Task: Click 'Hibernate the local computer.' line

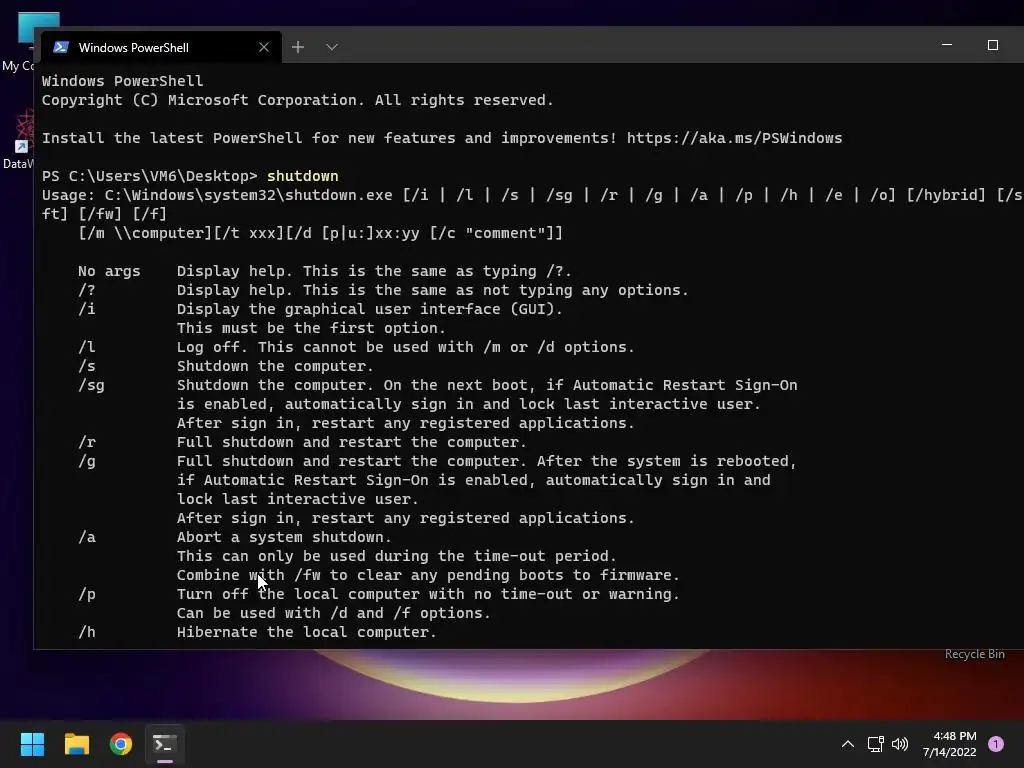Action: (x=306, y=632)
